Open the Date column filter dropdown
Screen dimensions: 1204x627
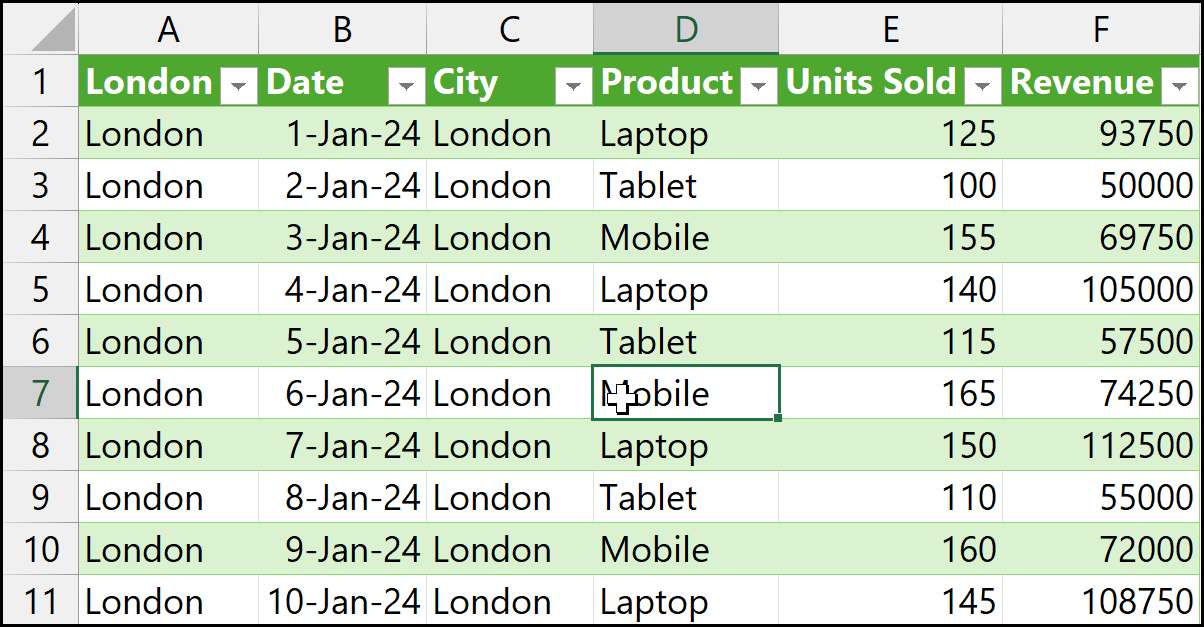(406, 87)
